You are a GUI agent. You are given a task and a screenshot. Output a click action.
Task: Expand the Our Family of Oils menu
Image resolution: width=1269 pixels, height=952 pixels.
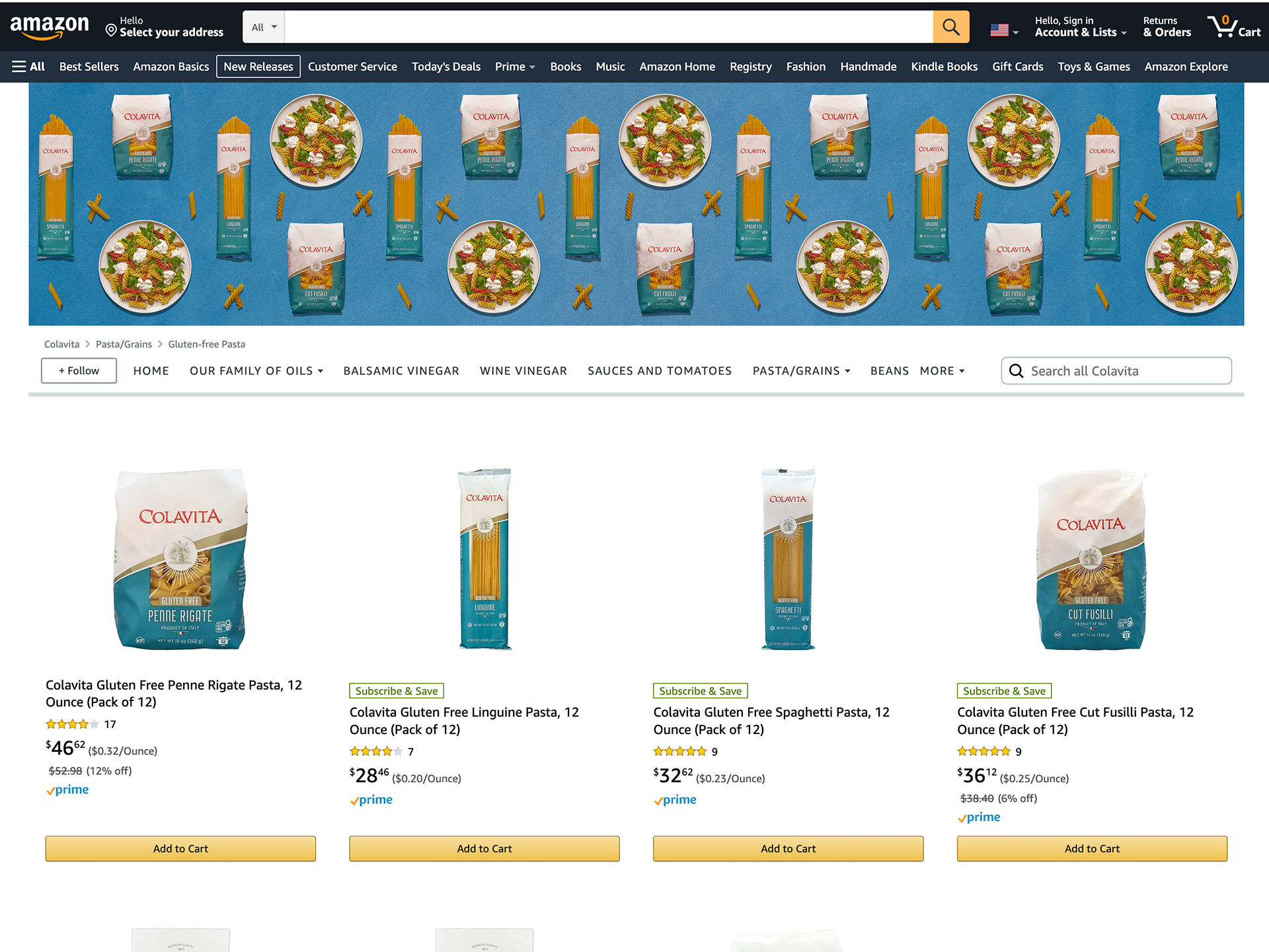[x=256, y=371]
